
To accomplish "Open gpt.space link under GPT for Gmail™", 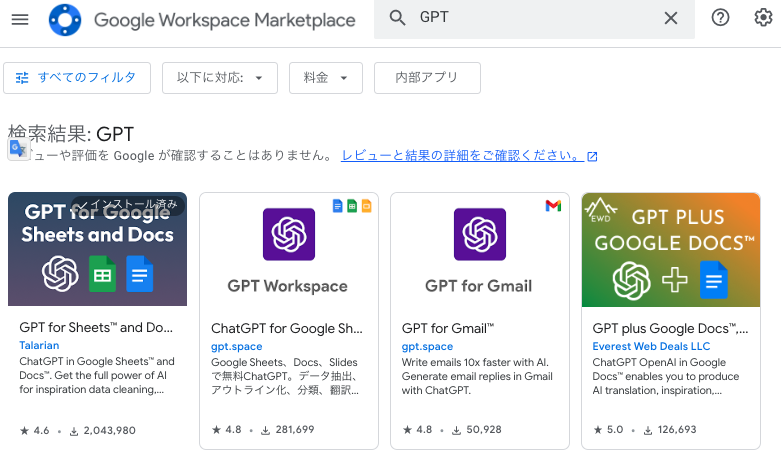I will click(427, 346).
